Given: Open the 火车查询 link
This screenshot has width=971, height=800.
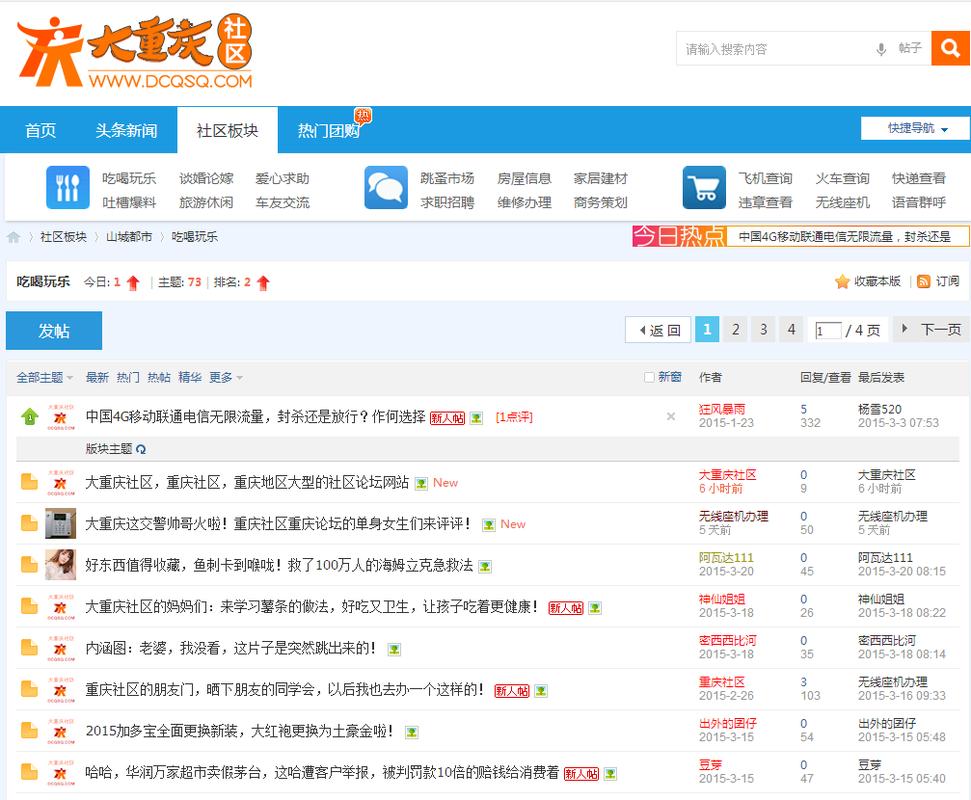Looking at the screenshot, I should (842, 178).
